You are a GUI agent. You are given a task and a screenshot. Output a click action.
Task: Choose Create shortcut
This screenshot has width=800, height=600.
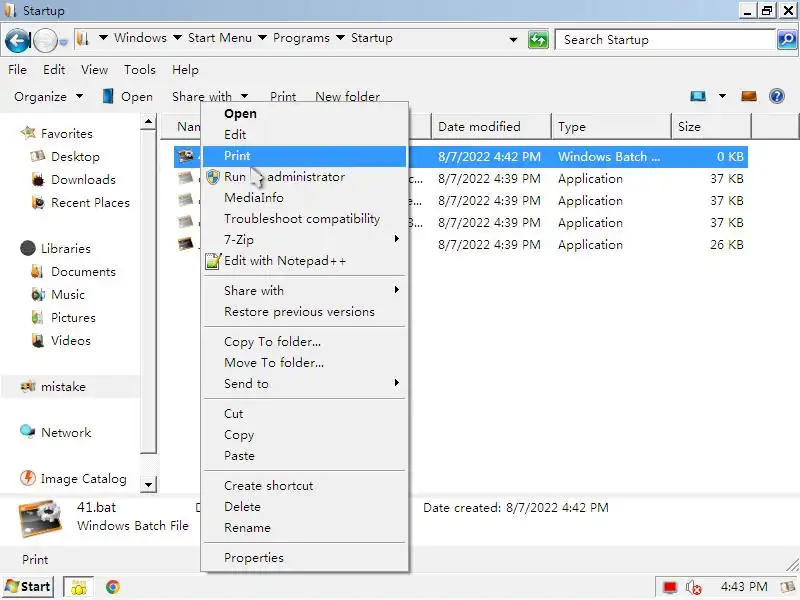305,485
